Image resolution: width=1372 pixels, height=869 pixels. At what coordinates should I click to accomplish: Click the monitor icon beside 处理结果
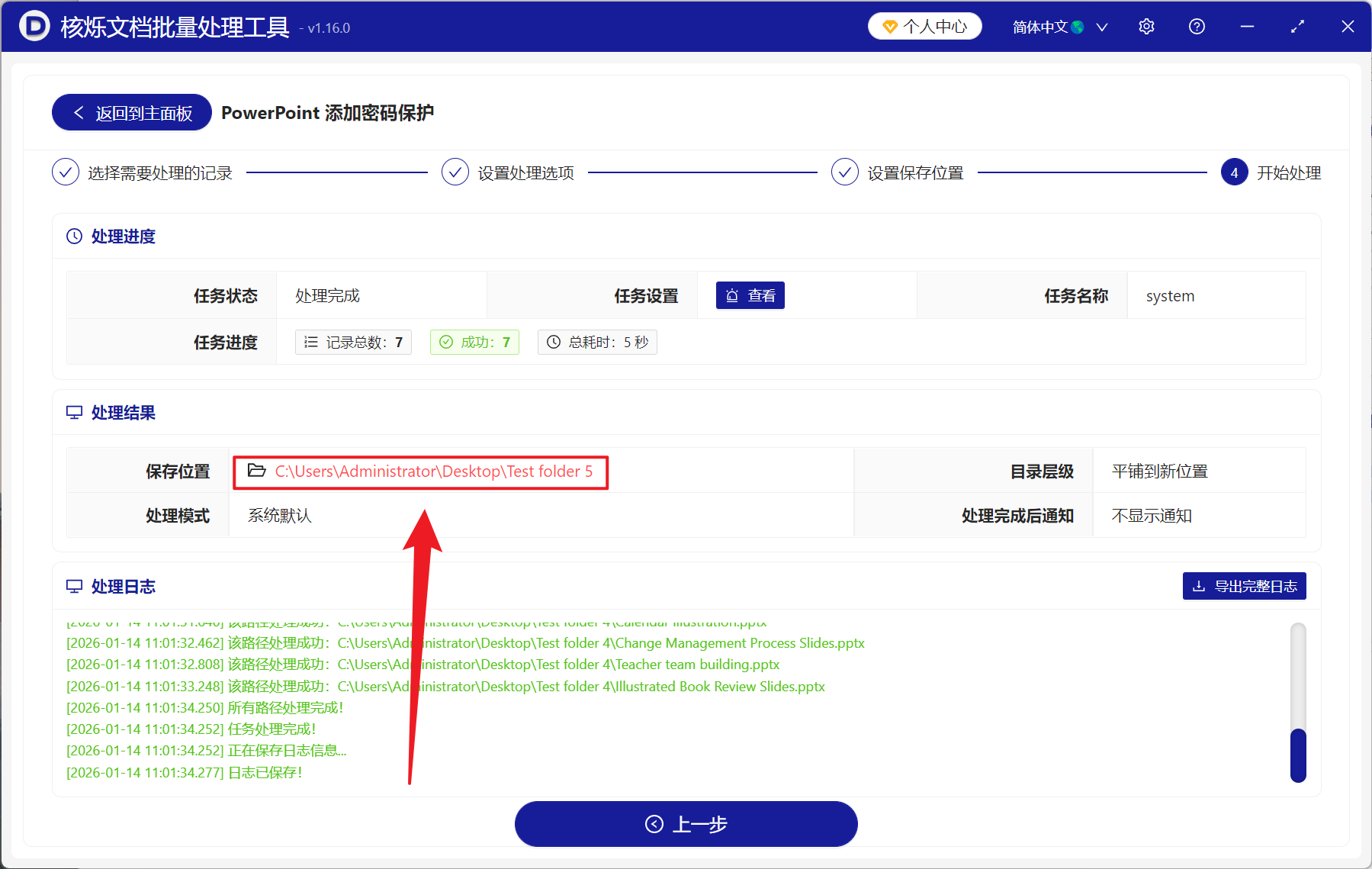pos(73,412)
